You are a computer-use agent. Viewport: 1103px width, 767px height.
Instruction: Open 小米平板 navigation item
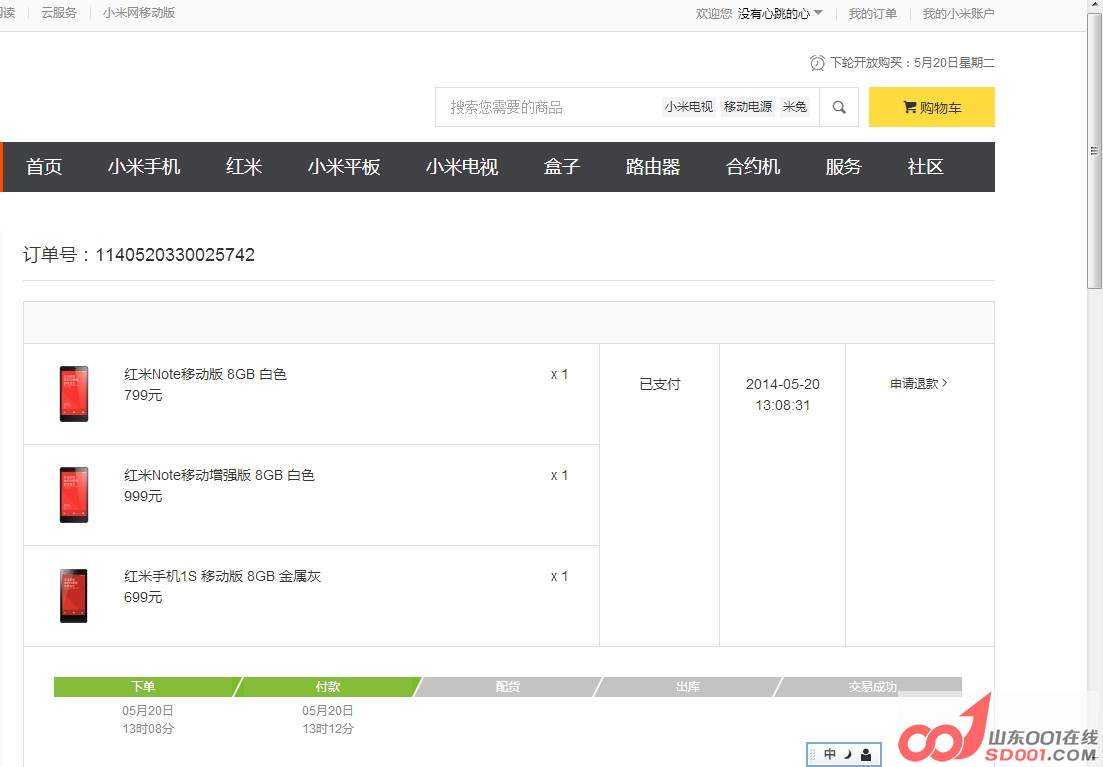pos(344,167)
